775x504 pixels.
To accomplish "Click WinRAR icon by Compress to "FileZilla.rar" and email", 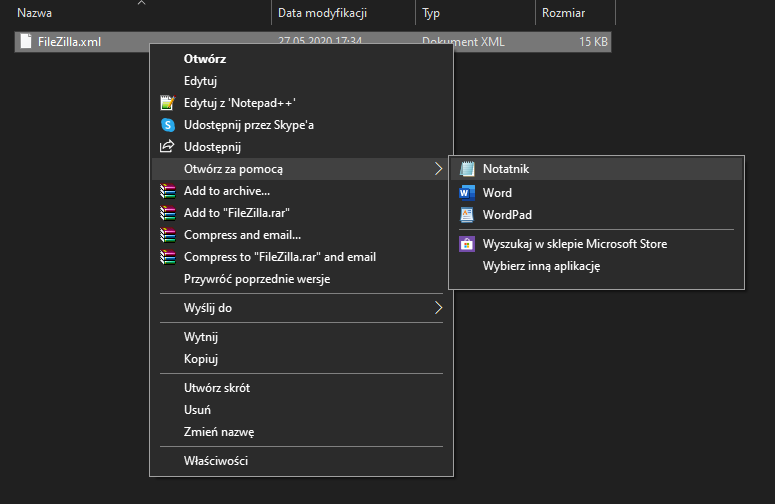I will [168, 257].
